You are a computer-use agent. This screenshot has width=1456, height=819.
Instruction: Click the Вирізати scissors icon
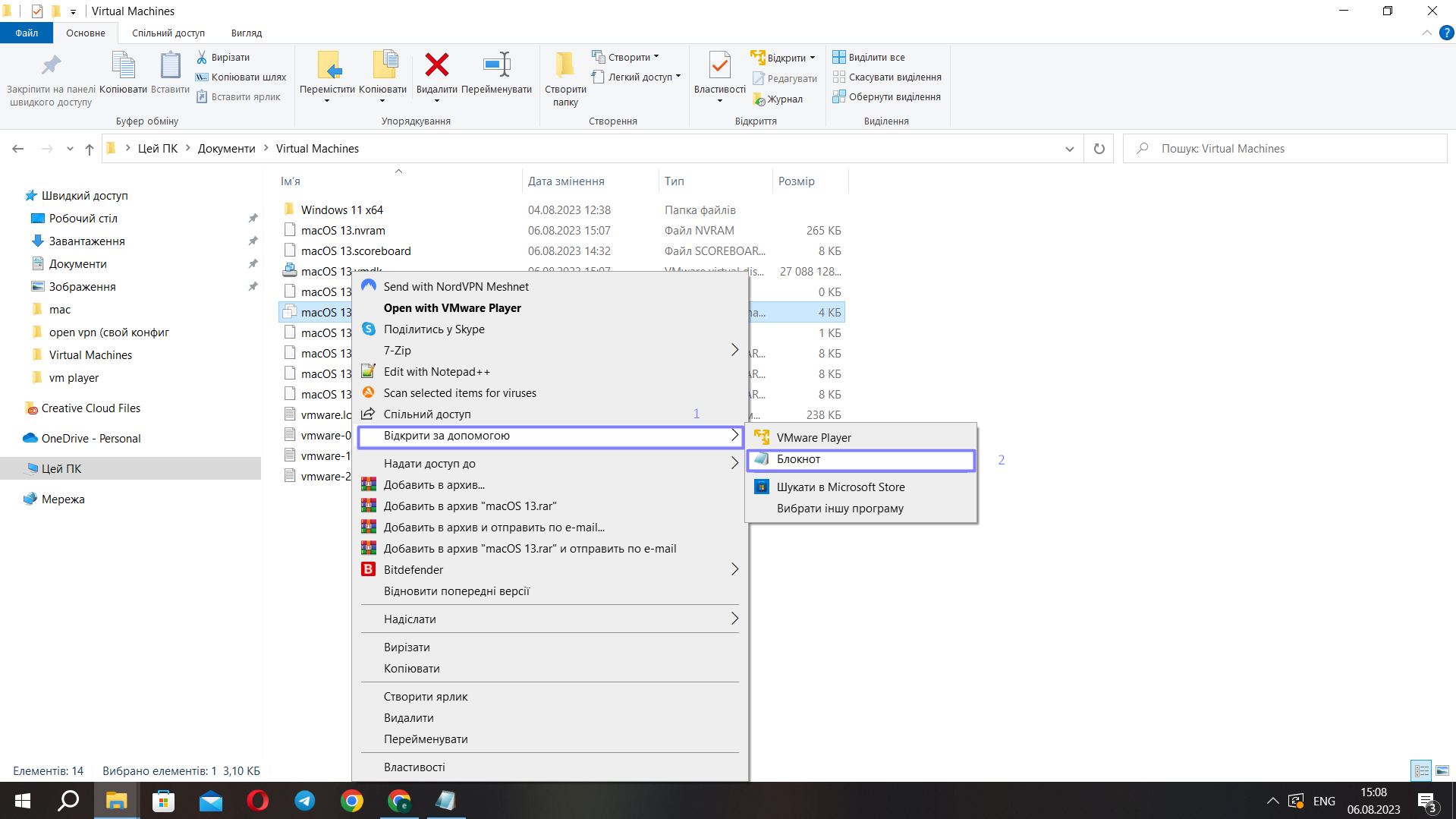point(202,57)
